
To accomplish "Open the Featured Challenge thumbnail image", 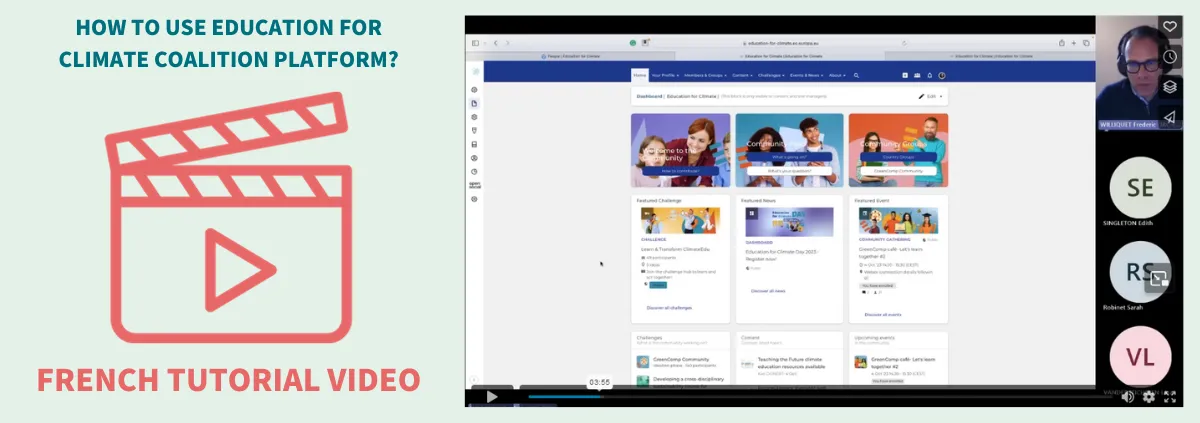I will coord(679,221).
